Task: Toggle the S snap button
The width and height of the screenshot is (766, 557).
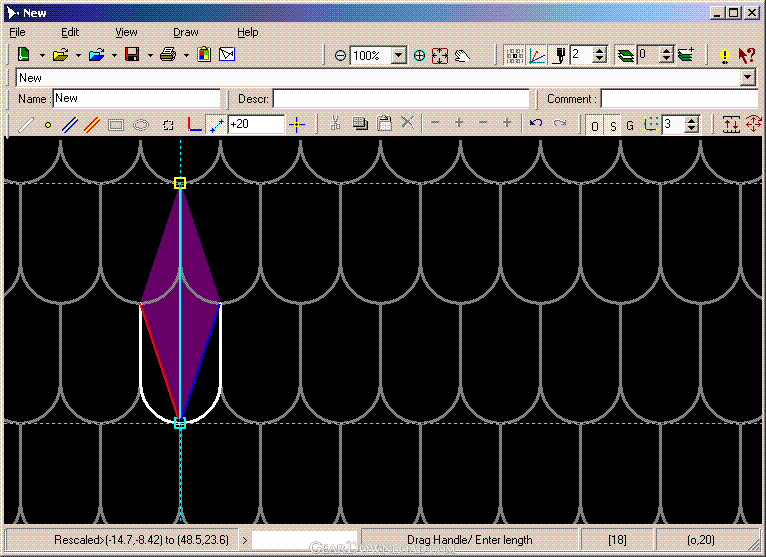Action: [x=613, y=126]
